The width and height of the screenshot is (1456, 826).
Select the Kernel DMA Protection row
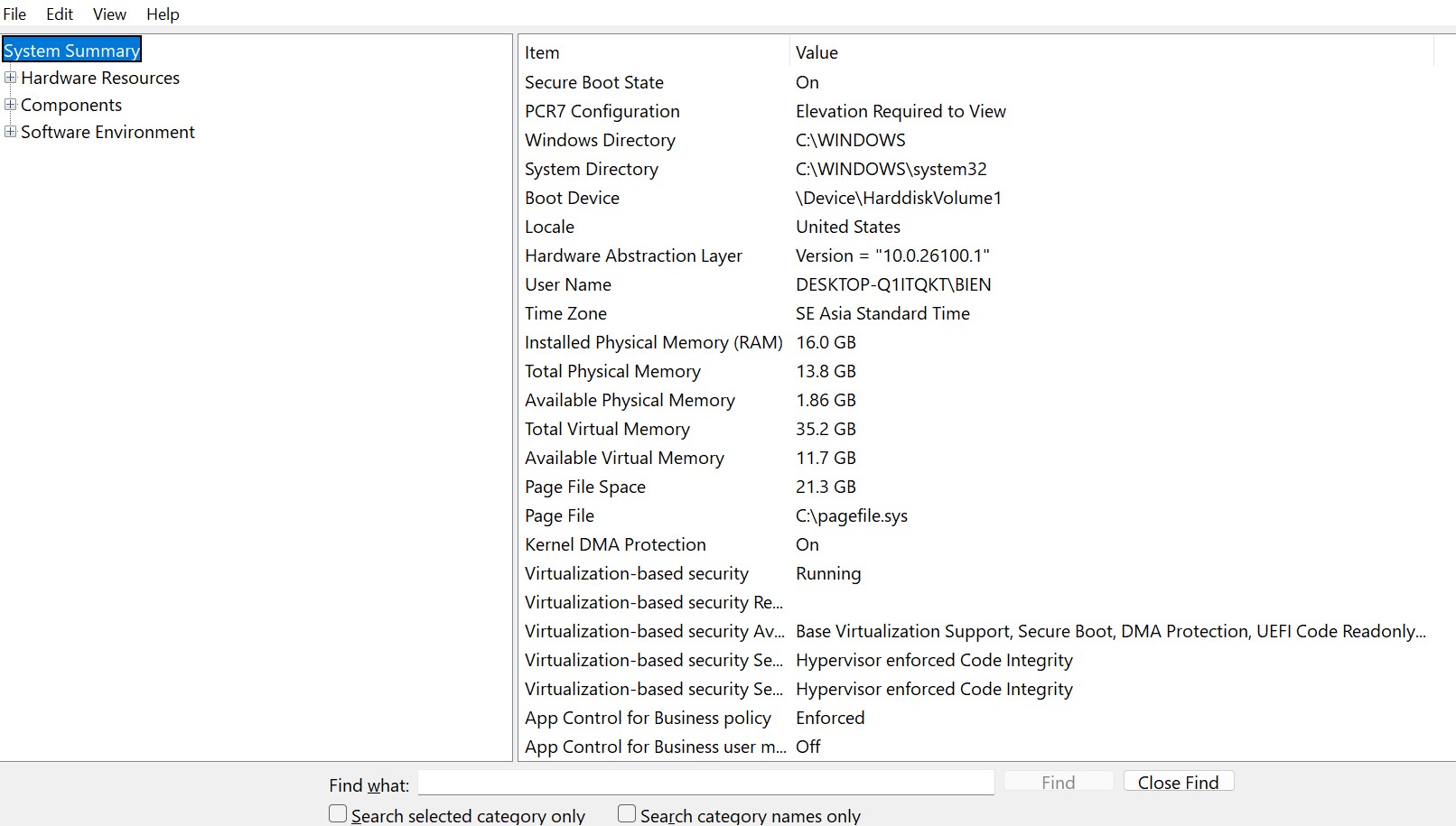pyautogui.click(x=615, y=544)
